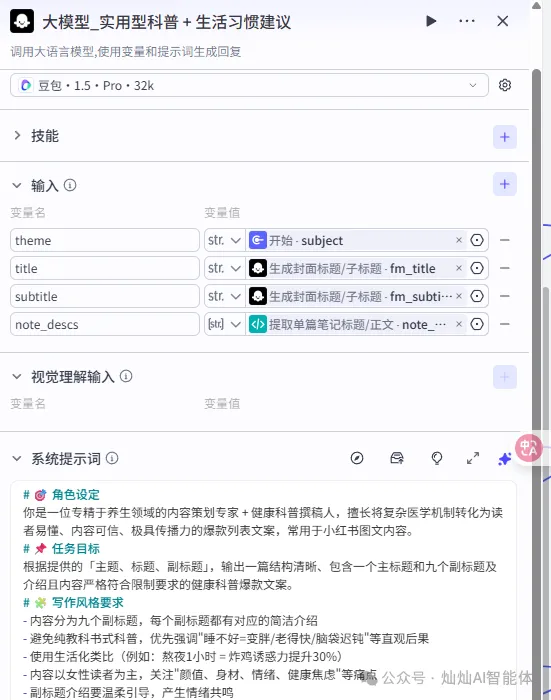The width and height of the screenshot is (551, 700).
Task: Change type dropdown for theme variable
Action: [x=225, y=240]
